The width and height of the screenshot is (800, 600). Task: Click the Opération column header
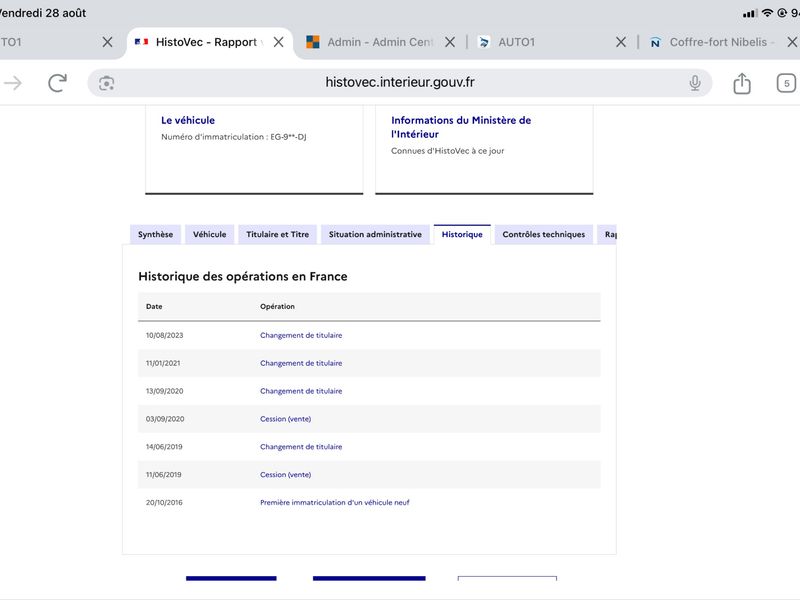pyautogui.click(x=277, y=306)
